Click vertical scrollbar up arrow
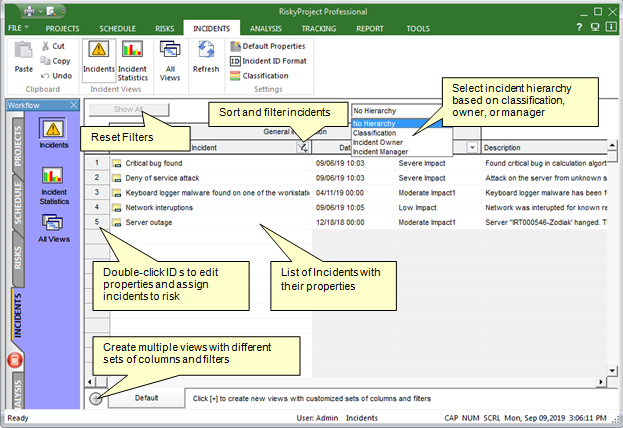Screen dimensions: 623x428 (612, 145)
